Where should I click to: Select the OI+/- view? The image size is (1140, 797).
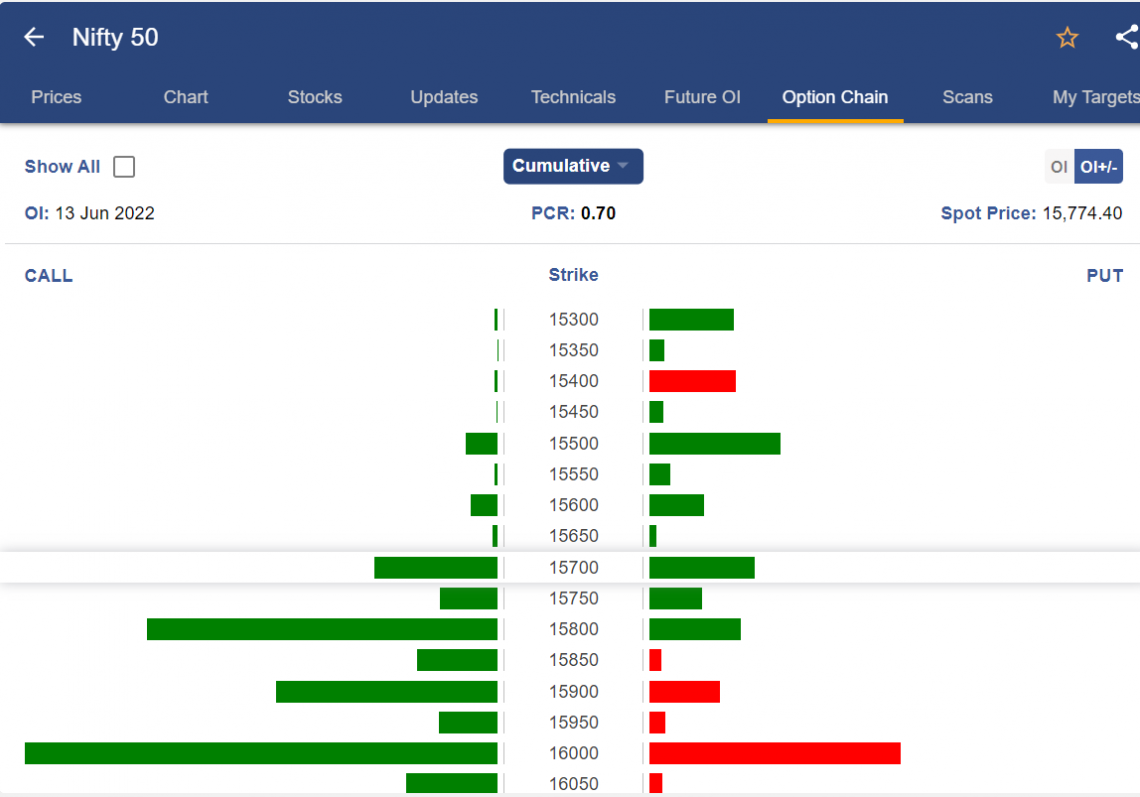[x=1098, y=166]
